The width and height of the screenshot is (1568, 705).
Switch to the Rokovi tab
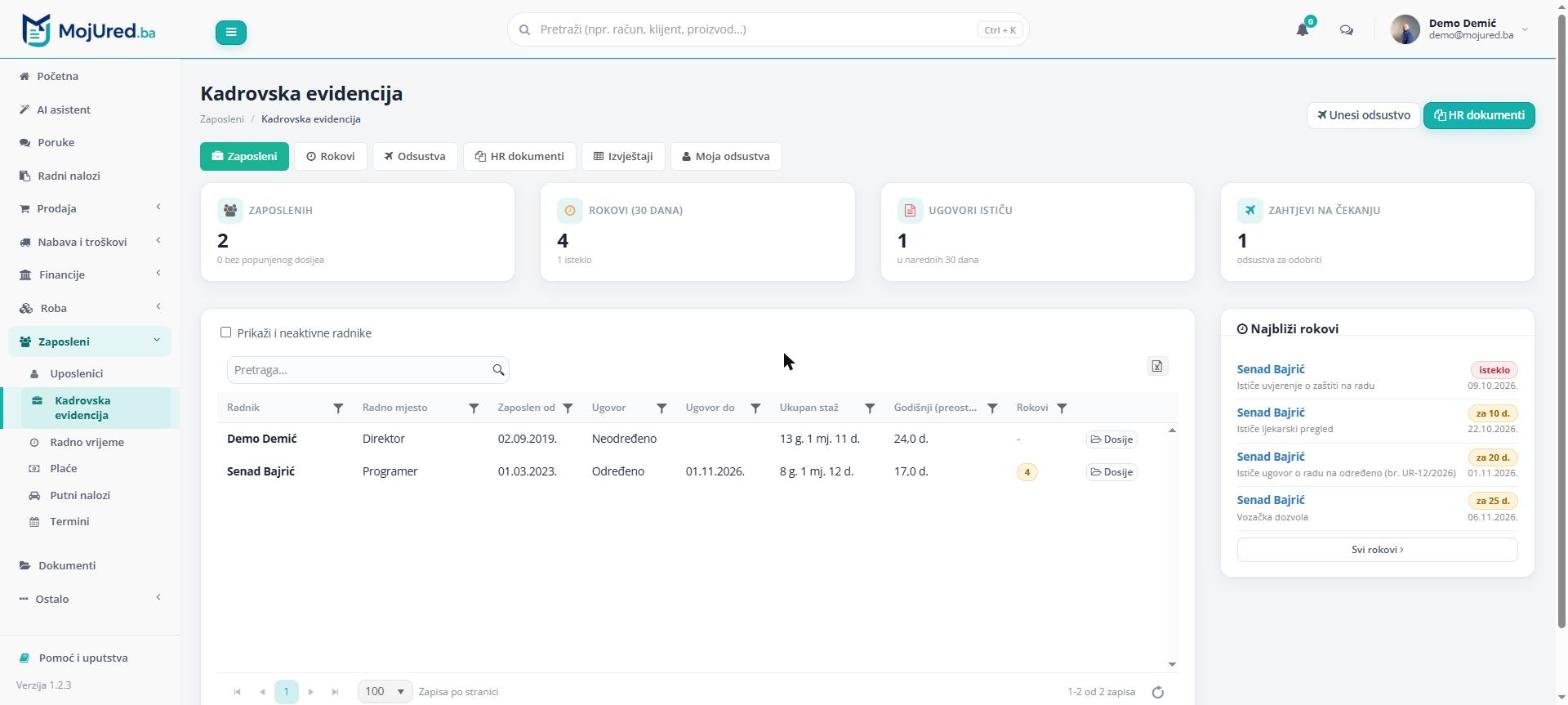330,156
